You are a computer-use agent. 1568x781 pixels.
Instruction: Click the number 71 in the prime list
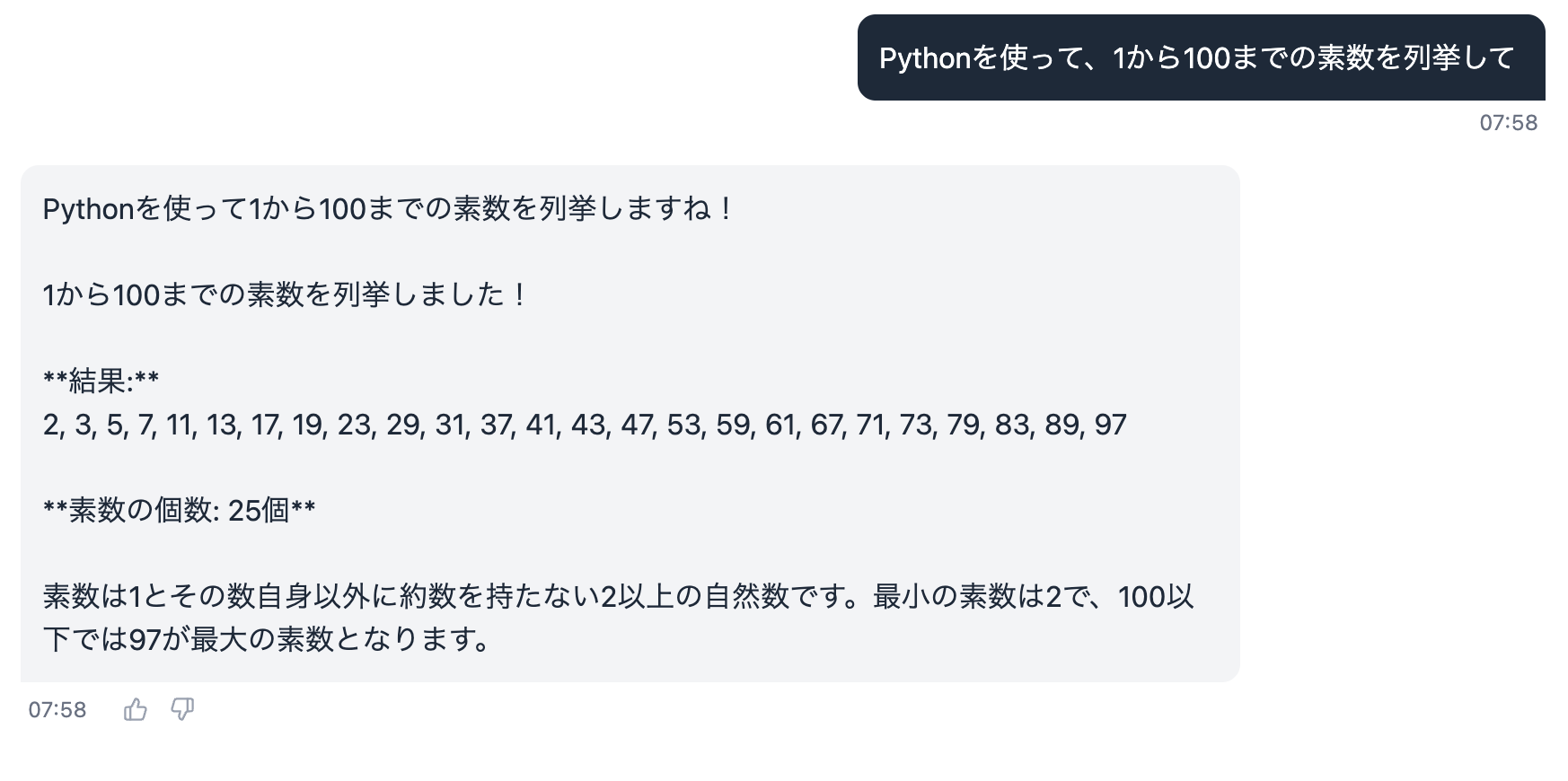[870, 425]
